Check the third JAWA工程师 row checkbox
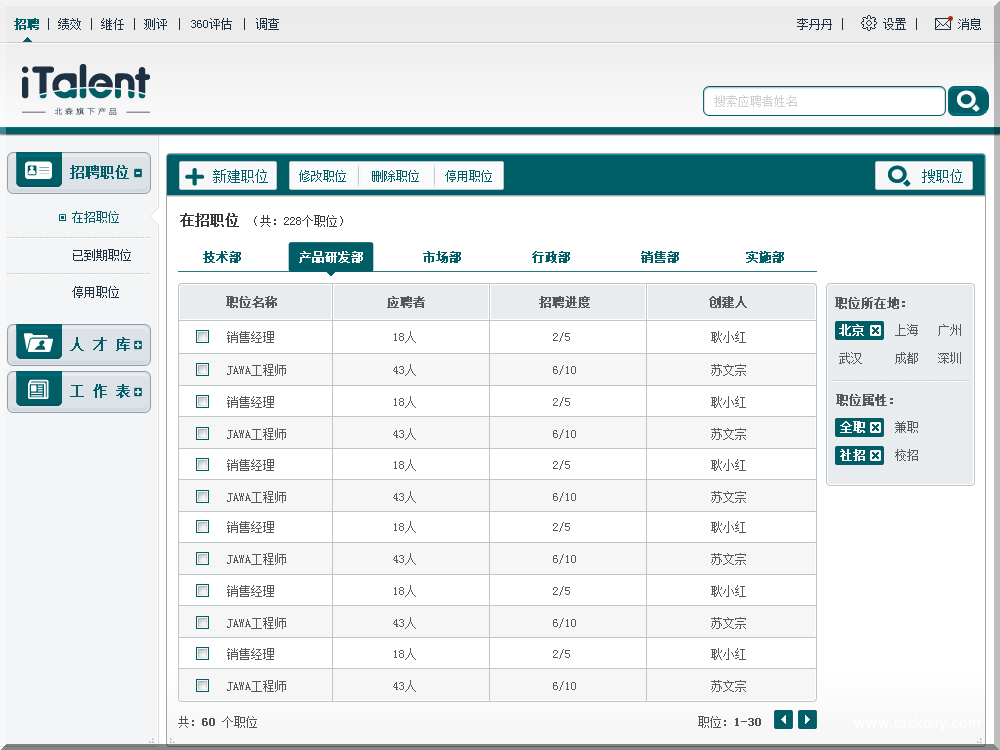 pos(203,496)
